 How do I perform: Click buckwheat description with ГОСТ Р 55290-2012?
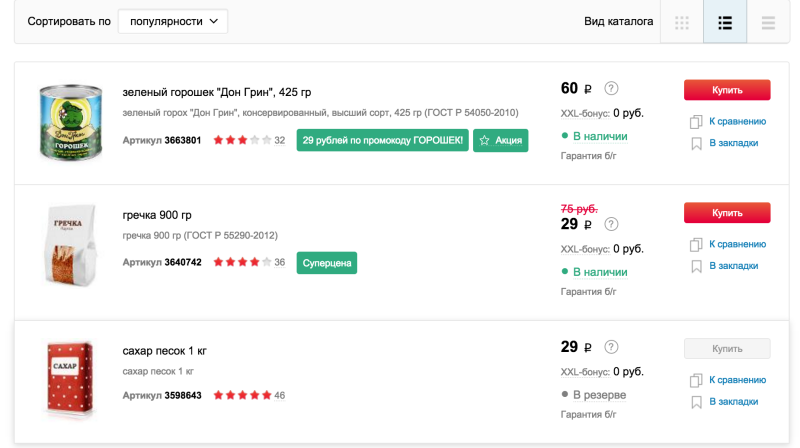pos(200,236)
